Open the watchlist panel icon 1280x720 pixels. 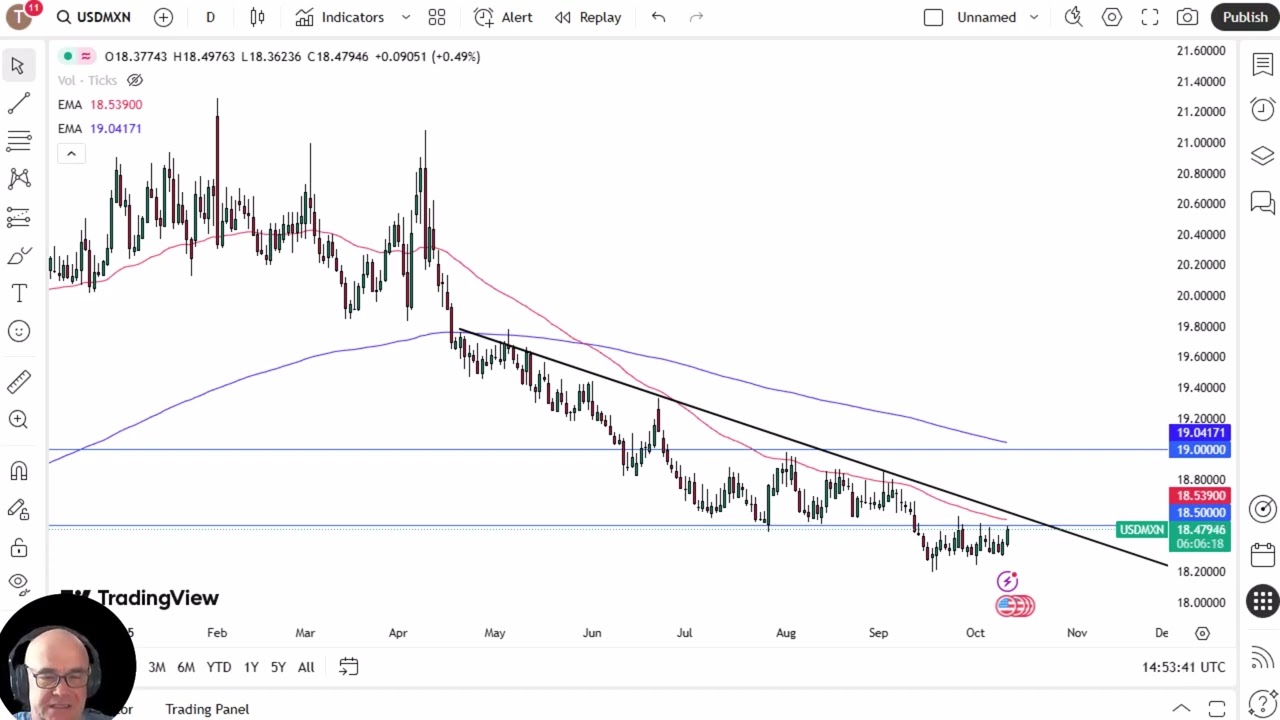[1262, 65]
